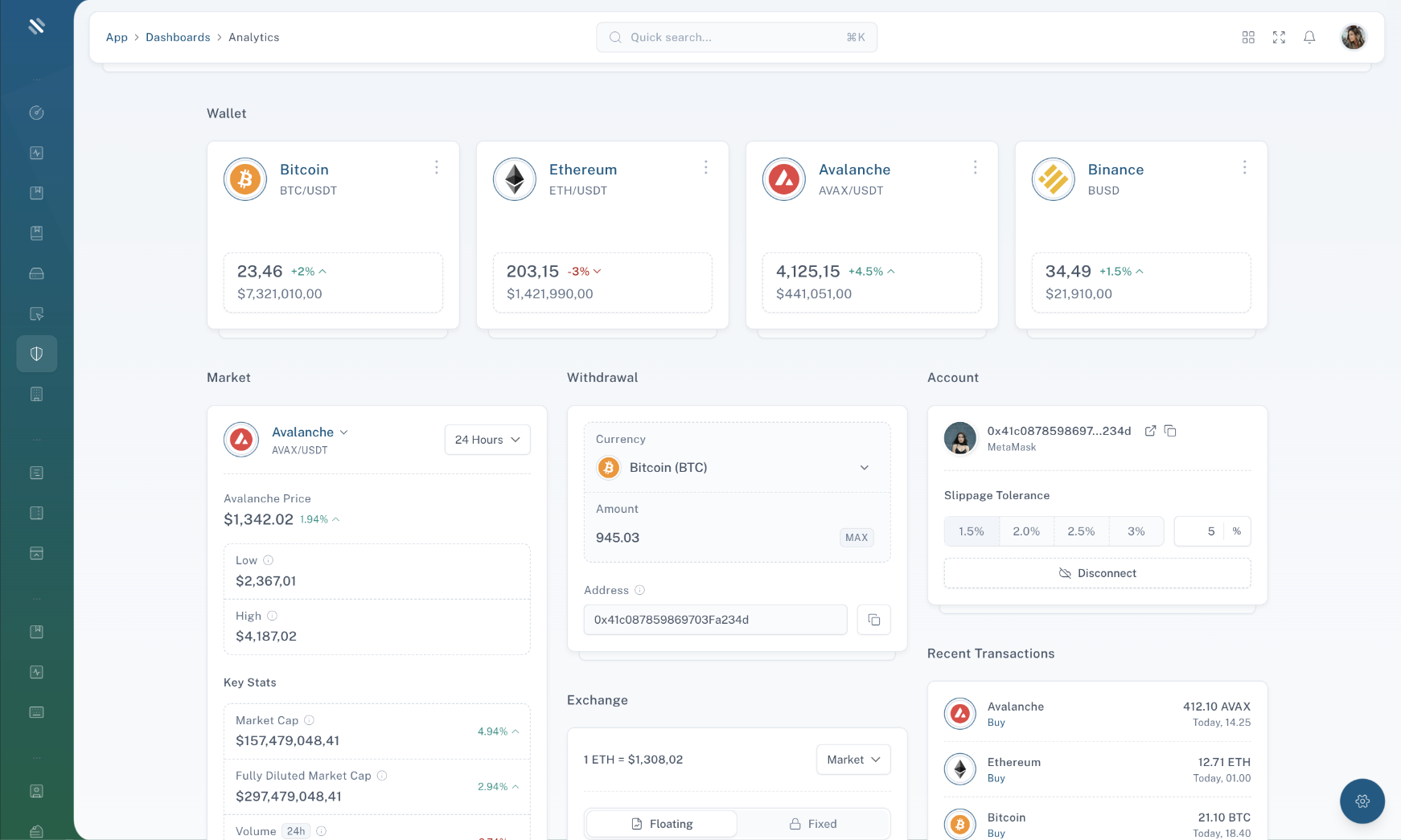This screenshot has width=1401, height=840.
Task: Open the notifications bell
Action: [x=1309, y=37]
